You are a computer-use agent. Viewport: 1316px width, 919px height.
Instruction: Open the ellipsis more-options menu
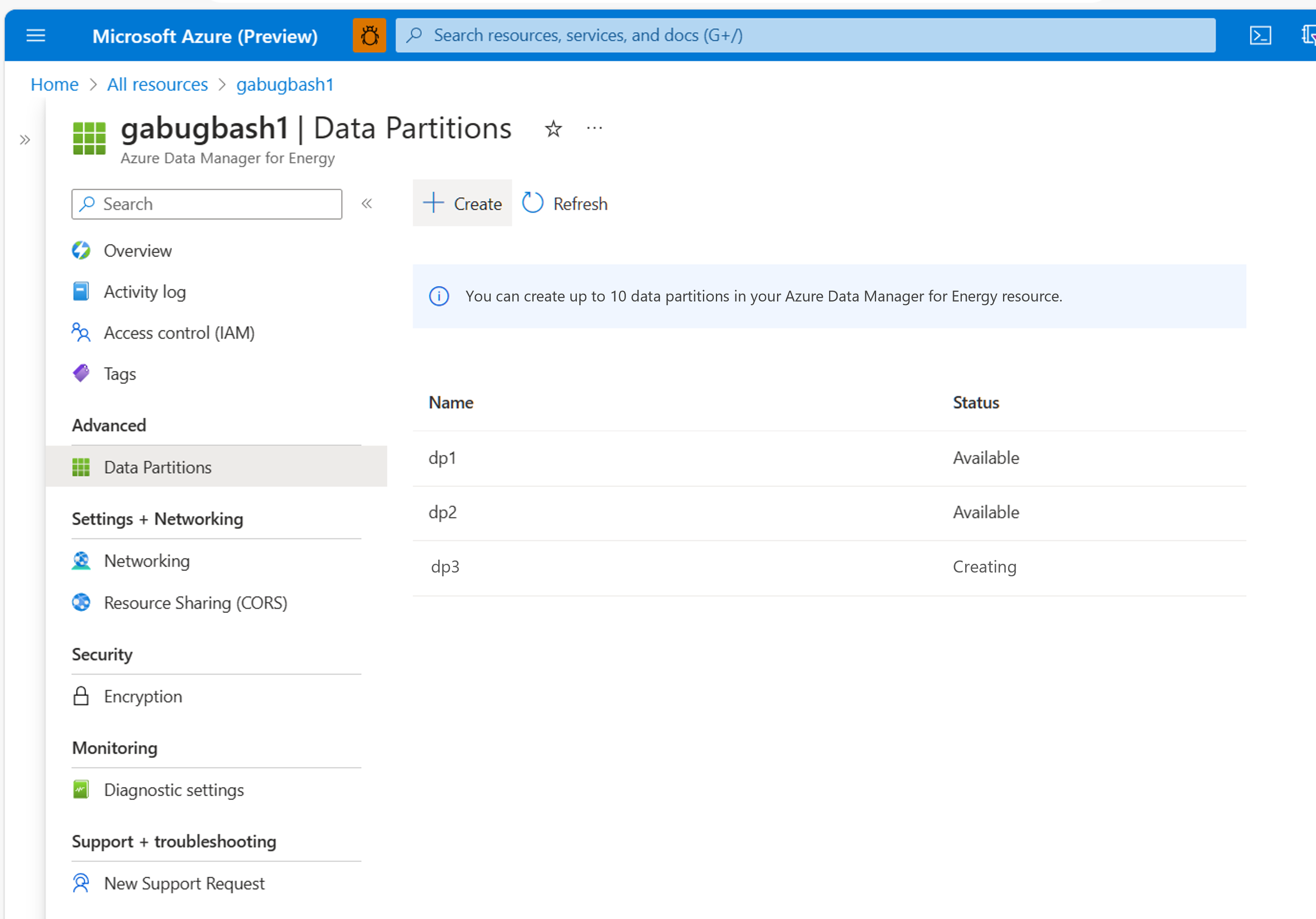594,127
